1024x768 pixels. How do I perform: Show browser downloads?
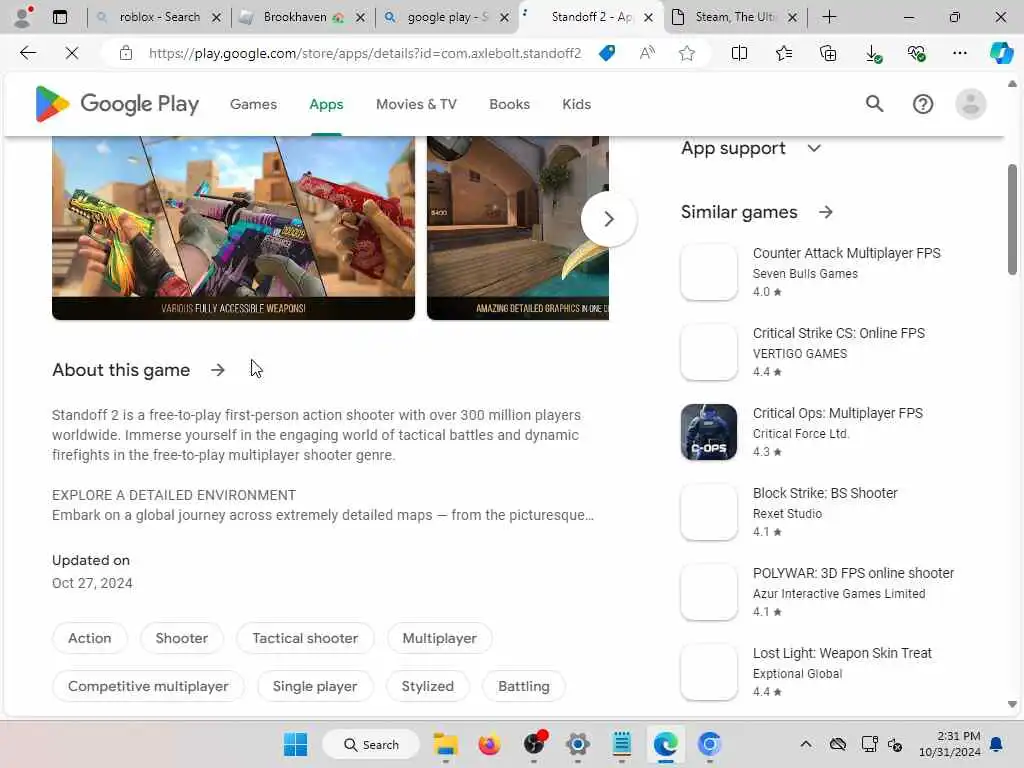point(872,53)
